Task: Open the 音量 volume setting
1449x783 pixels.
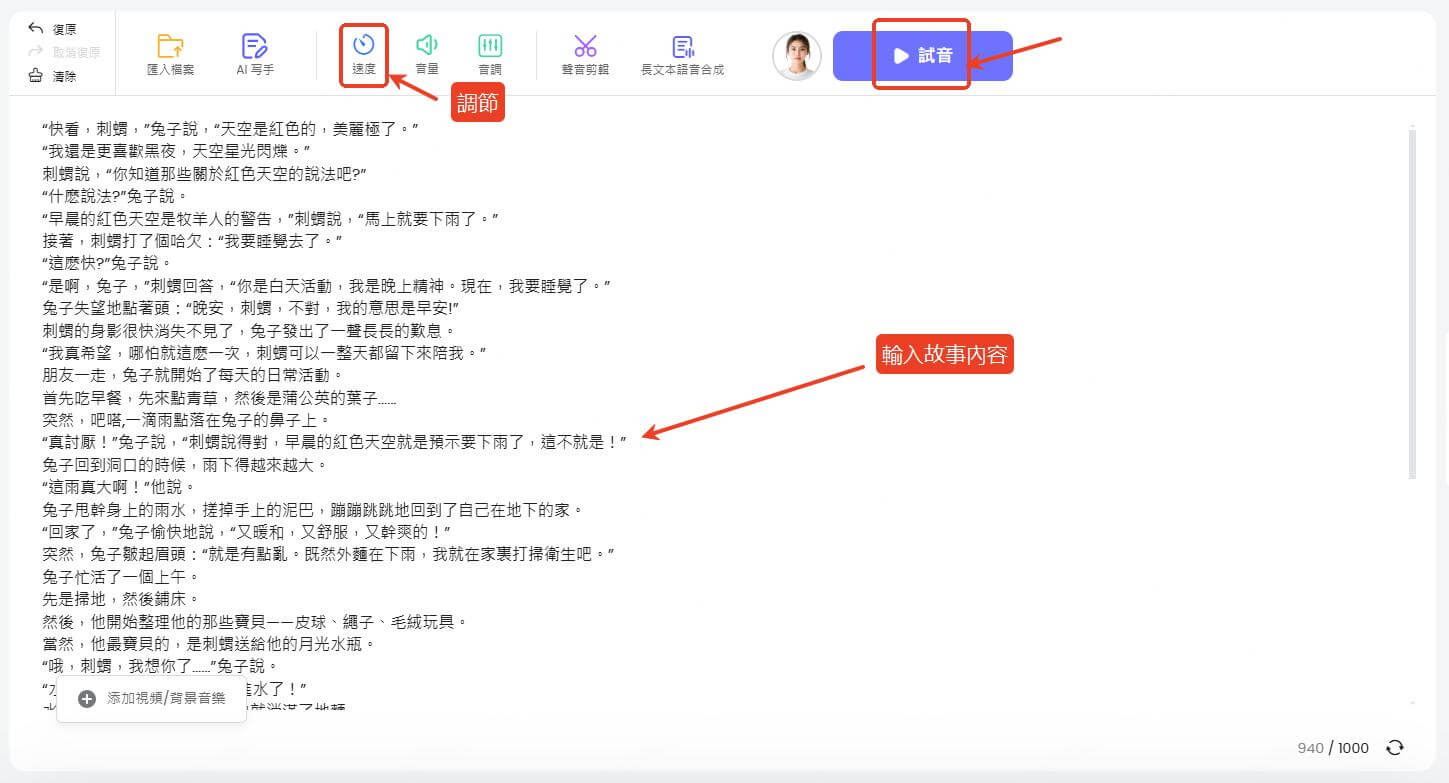Action: (427, 54)
